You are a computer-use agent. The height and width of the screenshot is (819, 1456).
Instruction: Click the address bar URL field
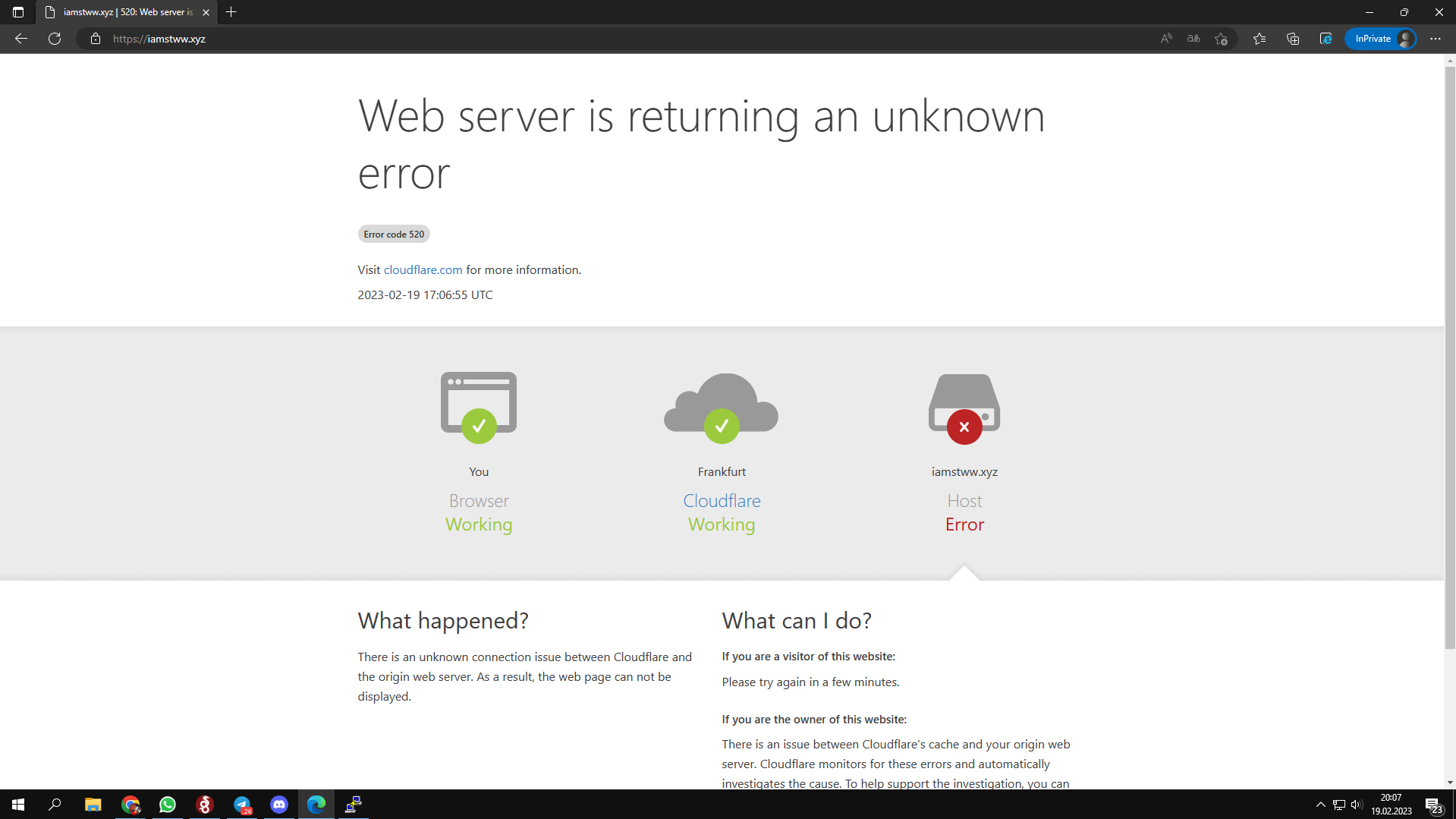(x=630, y=39)
